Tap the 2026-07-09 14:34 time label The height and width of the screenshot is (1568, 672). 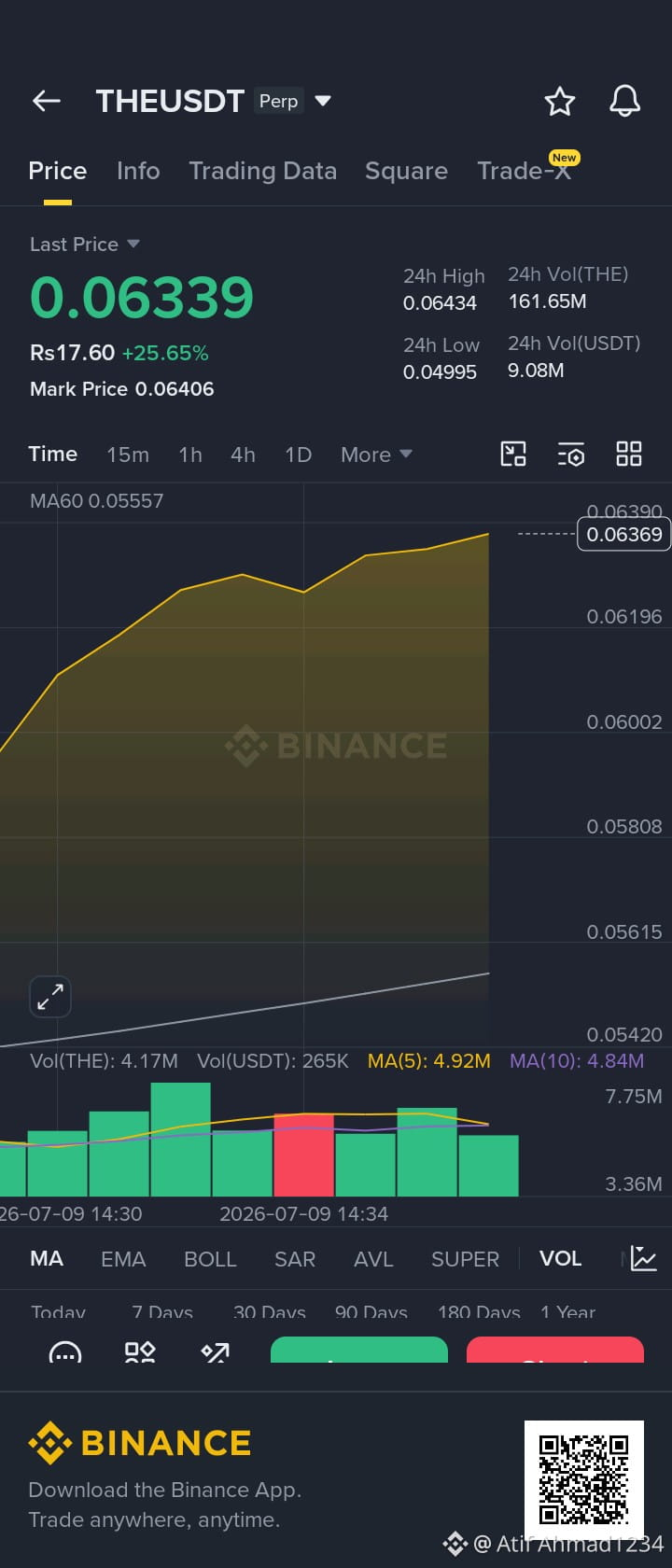[x=303, y=1214]
